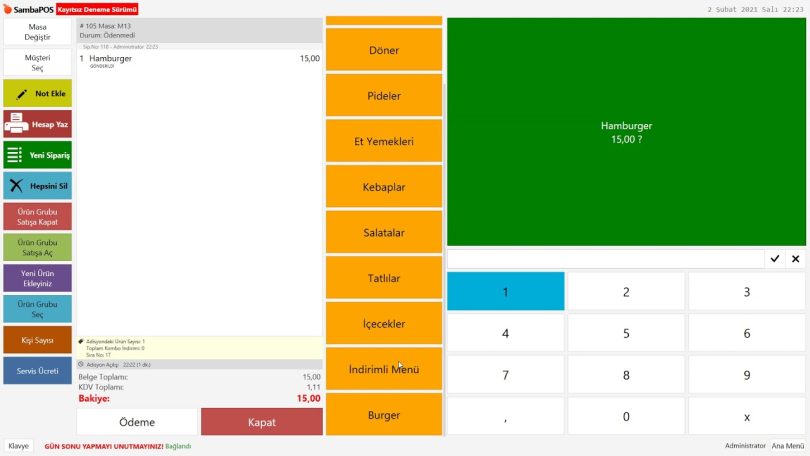Tap keypad number 1
Viewport: 810px width, 456px height.
tap(505, 292)
